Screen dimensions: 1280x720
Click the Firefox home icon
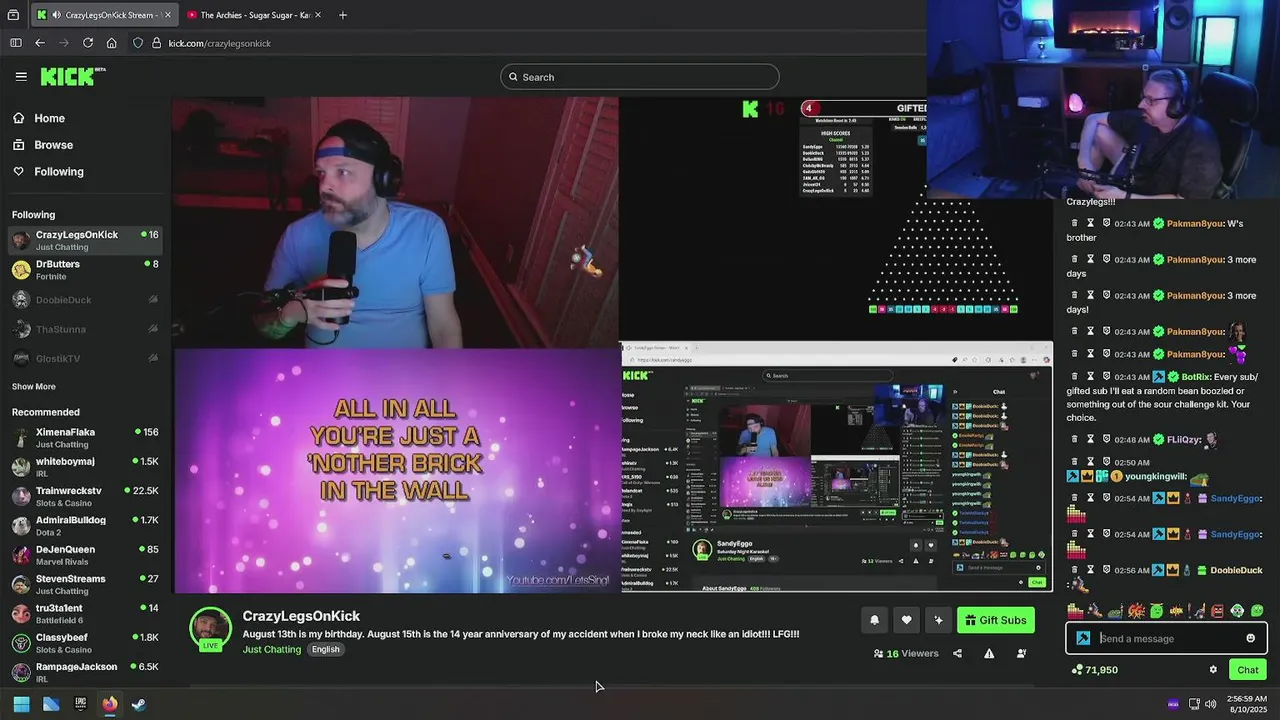point(112,43)
